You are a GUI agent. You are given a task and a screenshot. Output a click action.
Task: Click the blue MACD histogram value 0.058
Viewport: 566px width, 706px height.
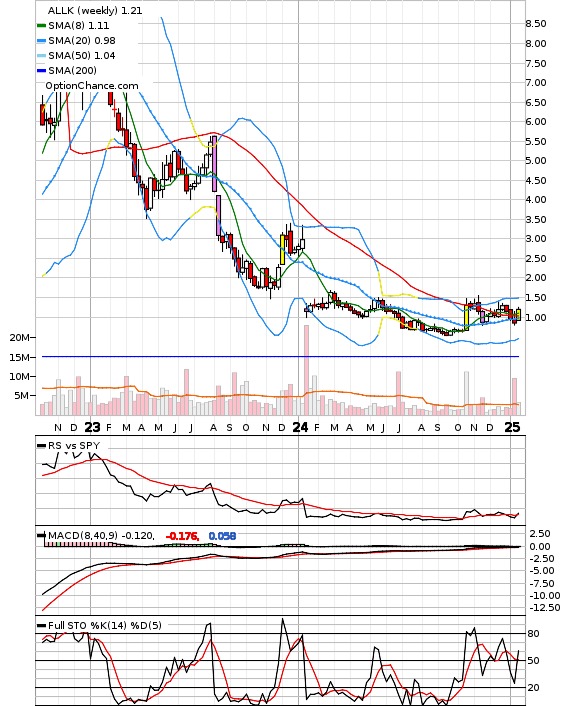(x=222, y=536)
